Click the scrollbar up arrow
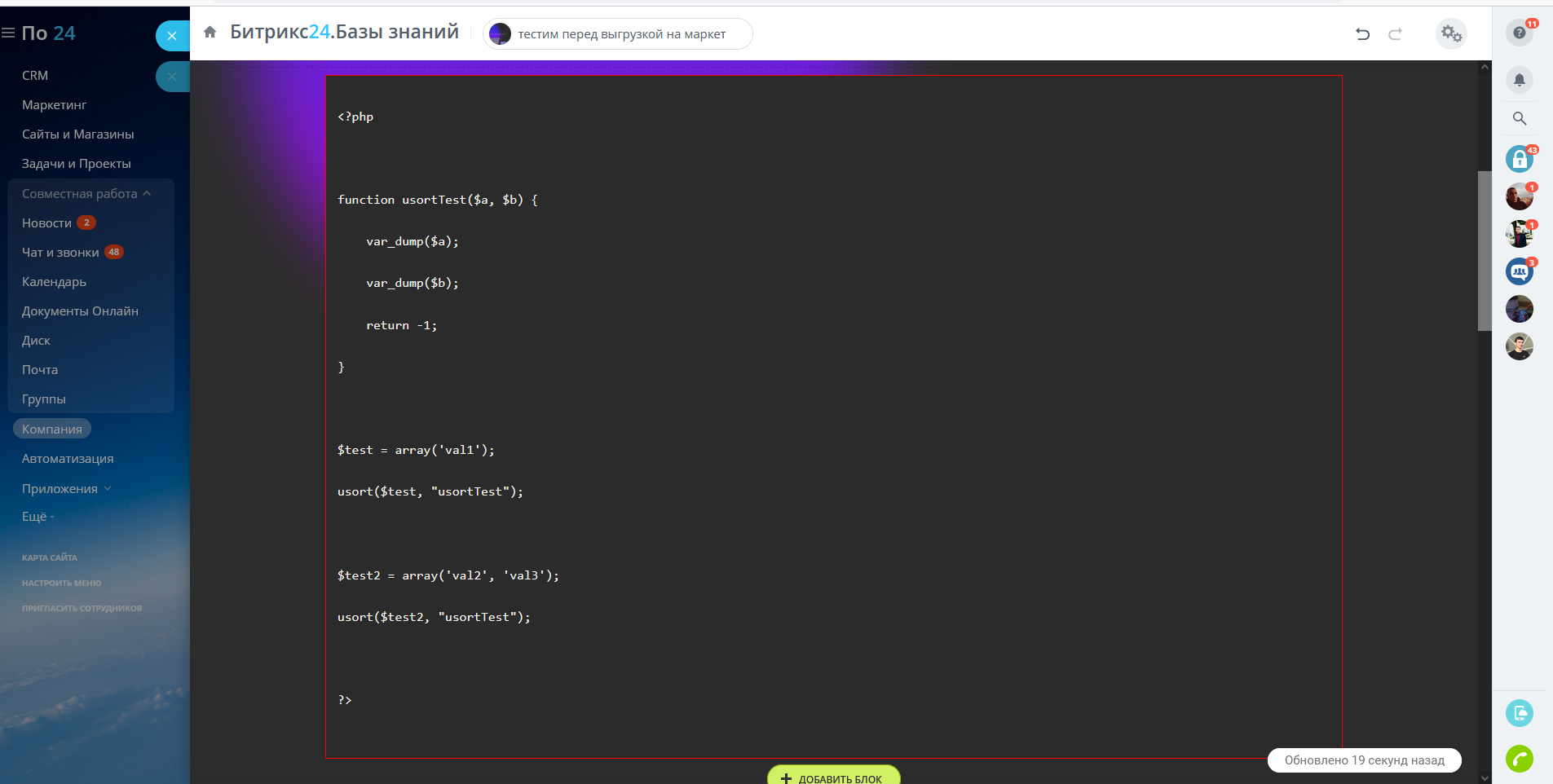The width and height of the screenshot is (1553, 784). point(1485,67)
